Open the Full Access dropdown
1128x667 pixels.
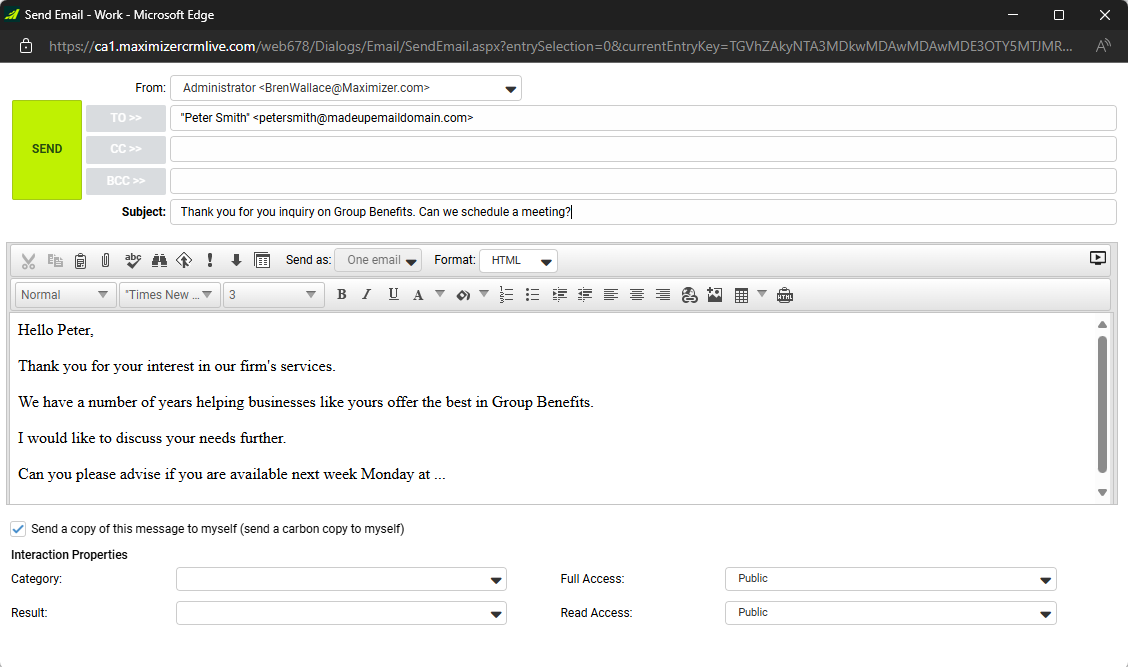[x=891, y=579]
